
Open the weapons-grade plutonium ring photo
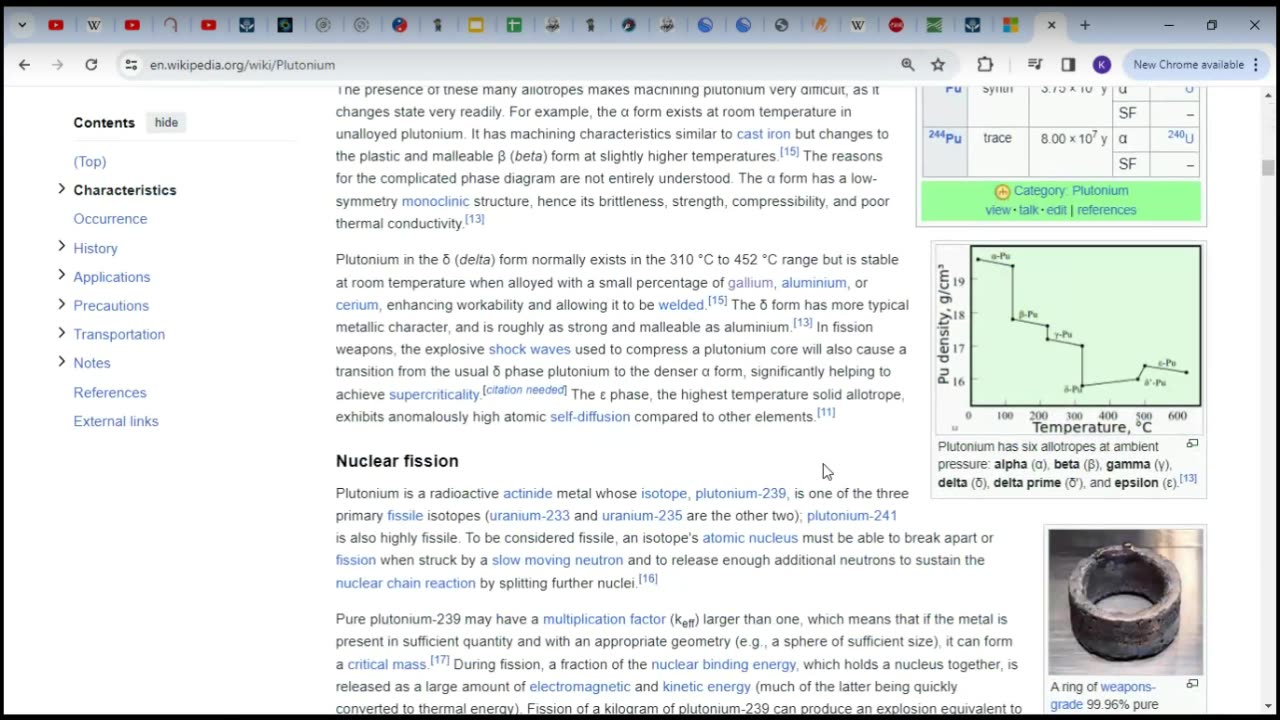pos(1125,601)
